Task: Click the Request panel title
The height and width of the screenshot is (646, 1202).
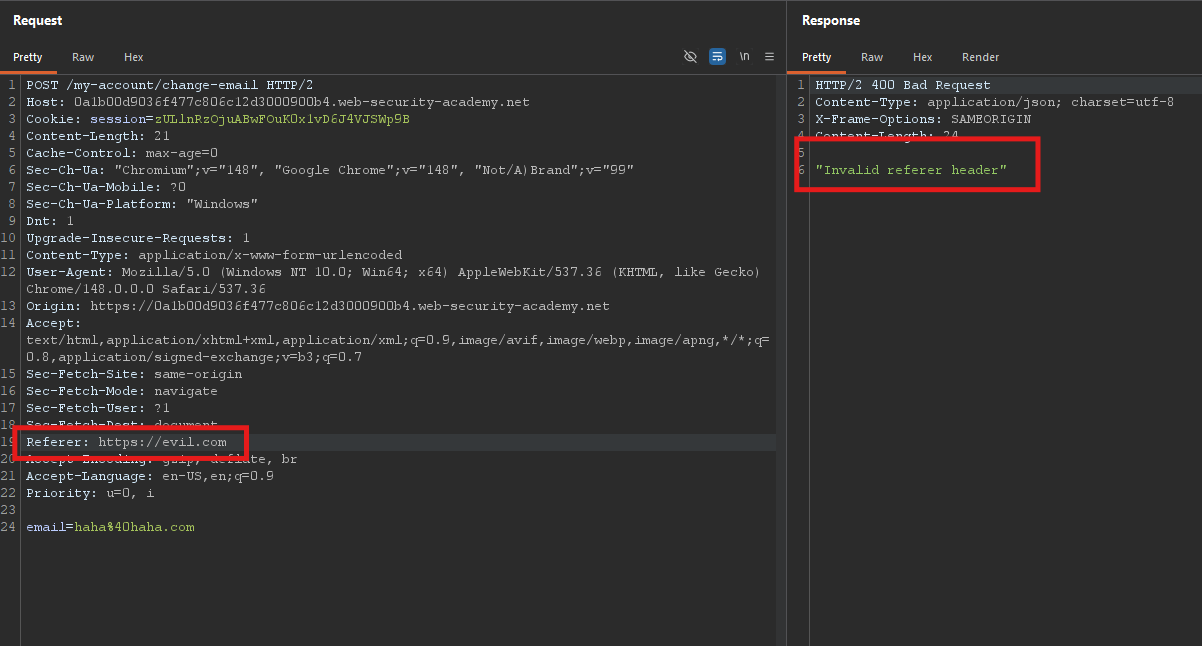Action: pos(37,20)
